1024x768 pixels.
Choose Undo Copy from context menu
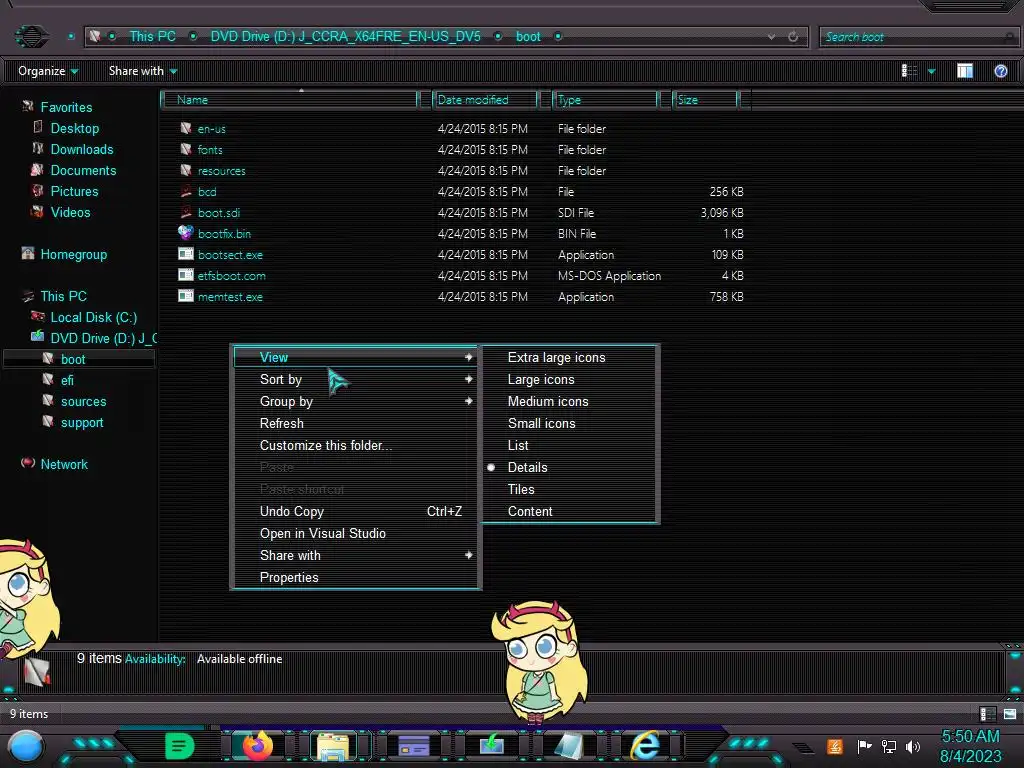tap(356, 511)
